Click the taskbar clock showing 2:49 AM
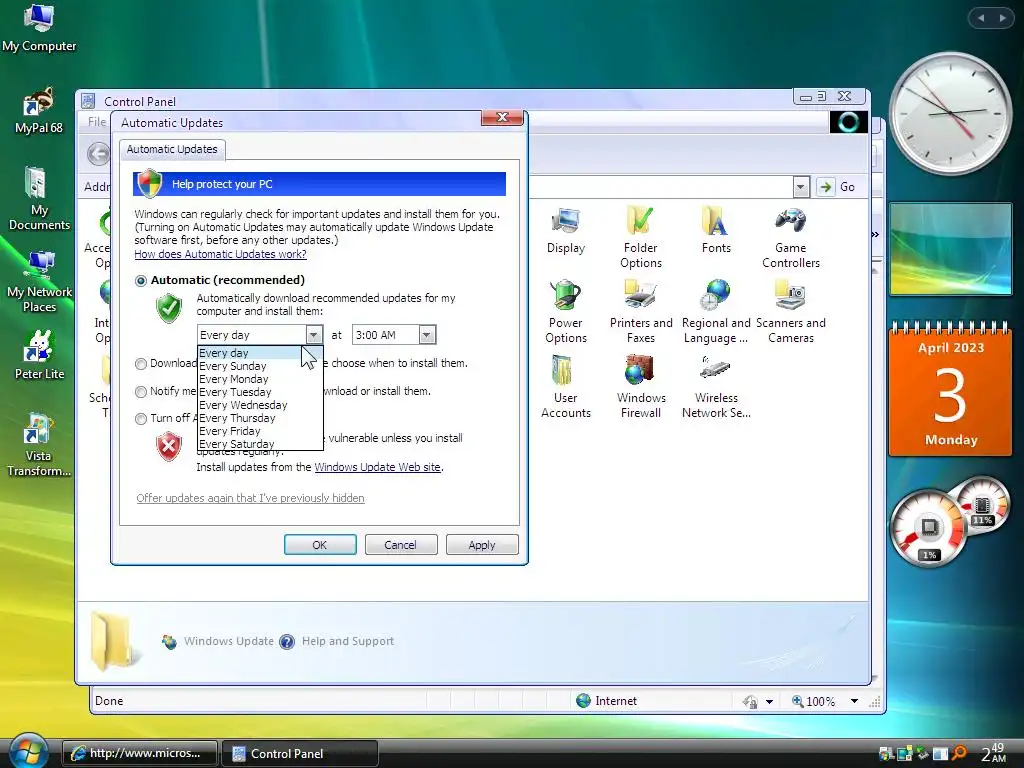1024x768 pixels. (x=993, y=753)
